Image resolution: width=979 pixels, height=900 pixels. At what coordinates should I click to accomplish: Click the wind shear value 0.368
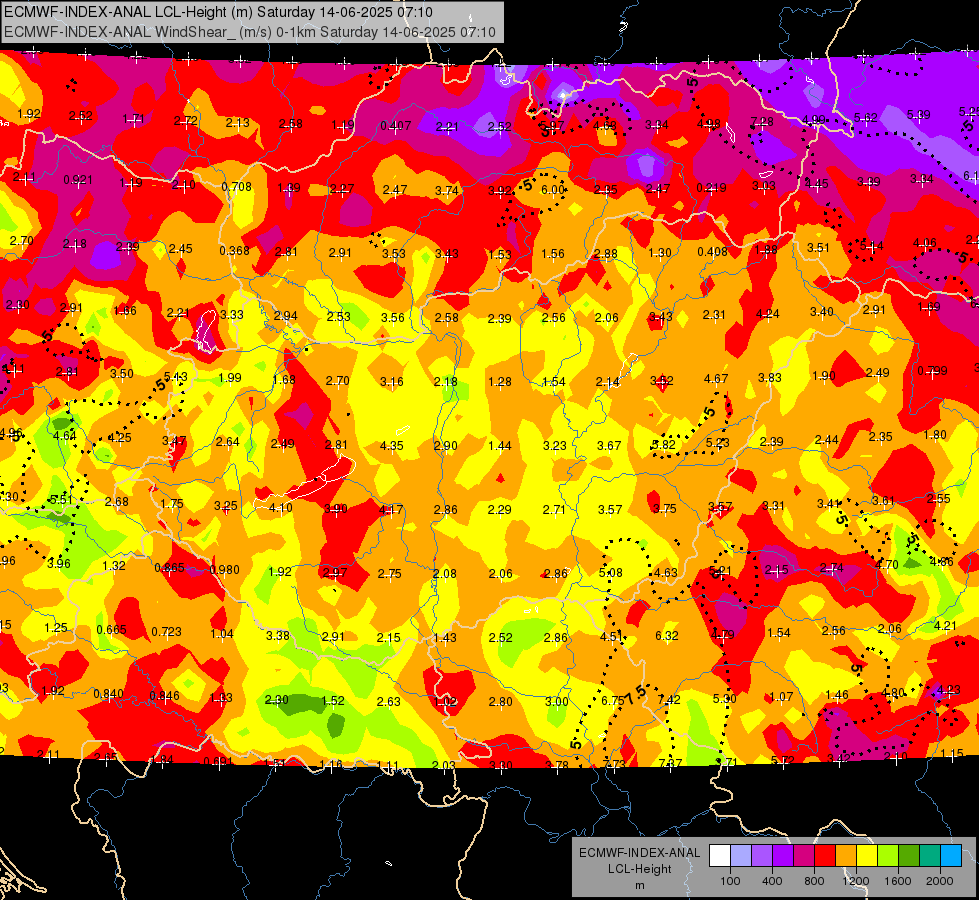tap(234, 250)
